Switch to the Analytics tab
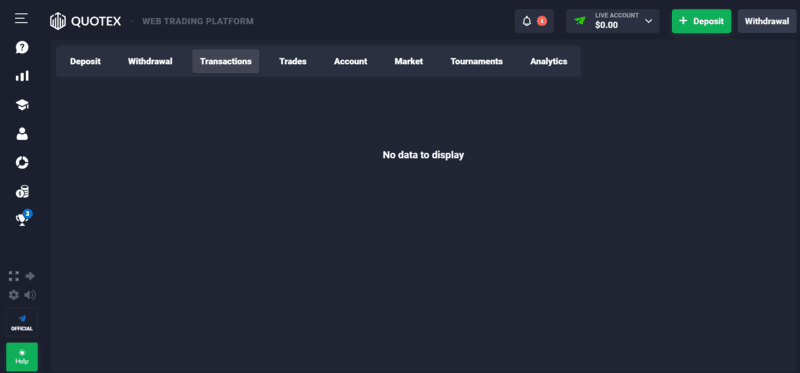This screenshot has width=800, height=373. click(x=548, y=61)
